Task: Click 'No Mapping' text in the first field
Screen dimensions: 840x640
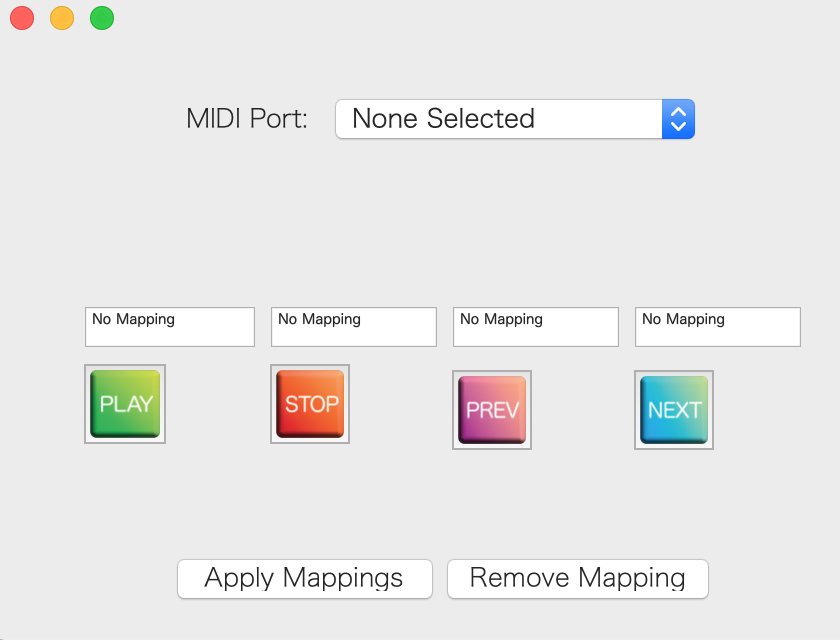Action: coord(133,320)
